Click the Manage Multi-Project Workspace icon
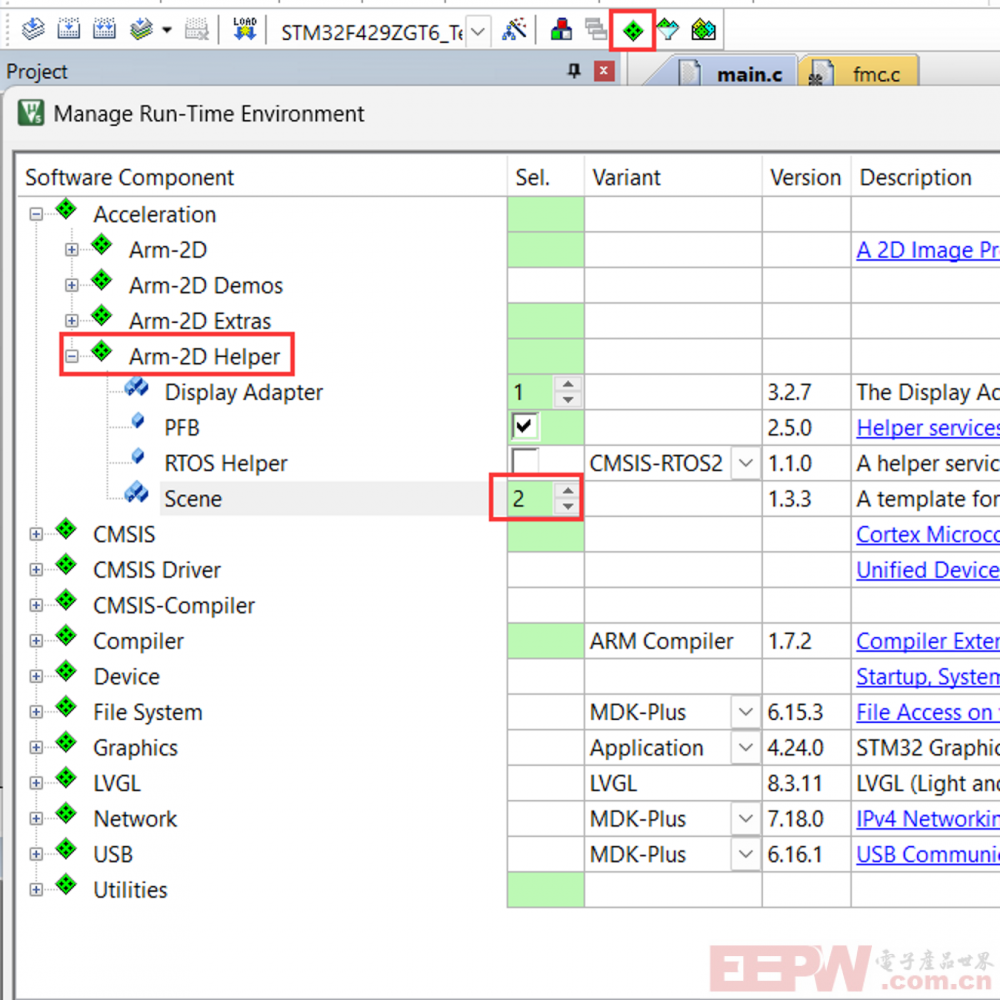Image resolution: width=1000 pixels, height=1000 pixels. click(x=596, y=29)
